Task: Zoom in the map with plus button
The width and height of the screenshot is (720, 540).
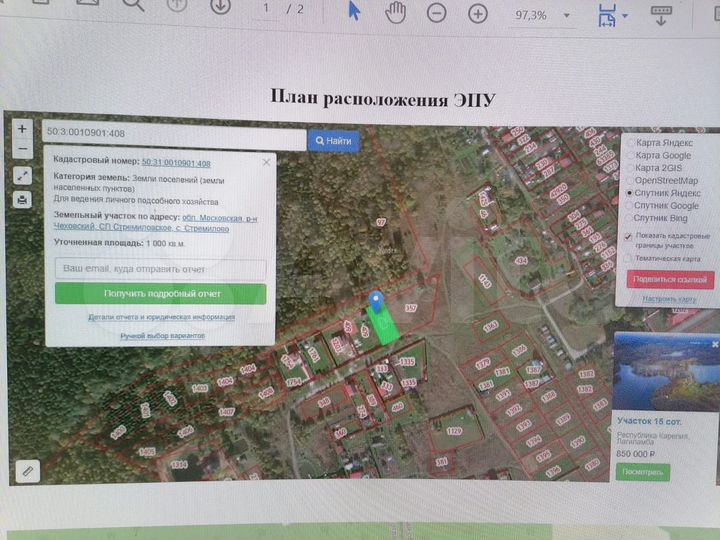Action: point(22,129)
